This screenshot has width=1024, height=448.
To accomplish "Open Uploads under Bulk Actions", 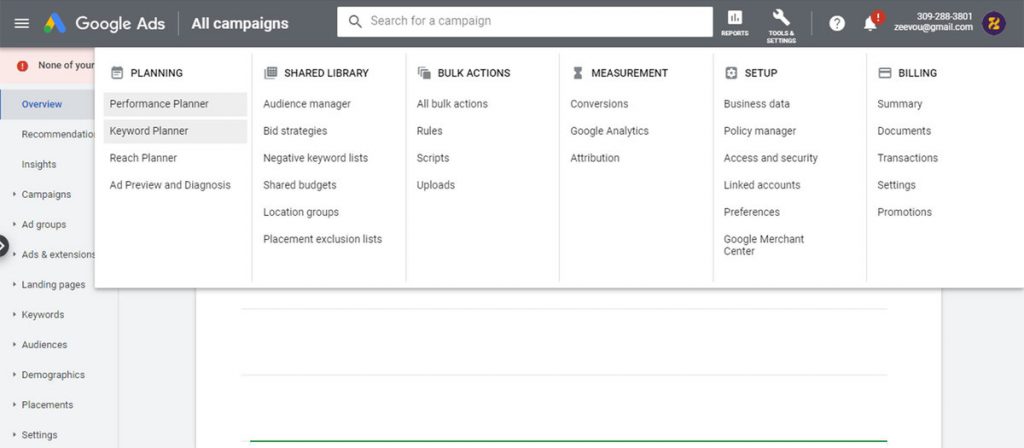I will coord(436,185).
